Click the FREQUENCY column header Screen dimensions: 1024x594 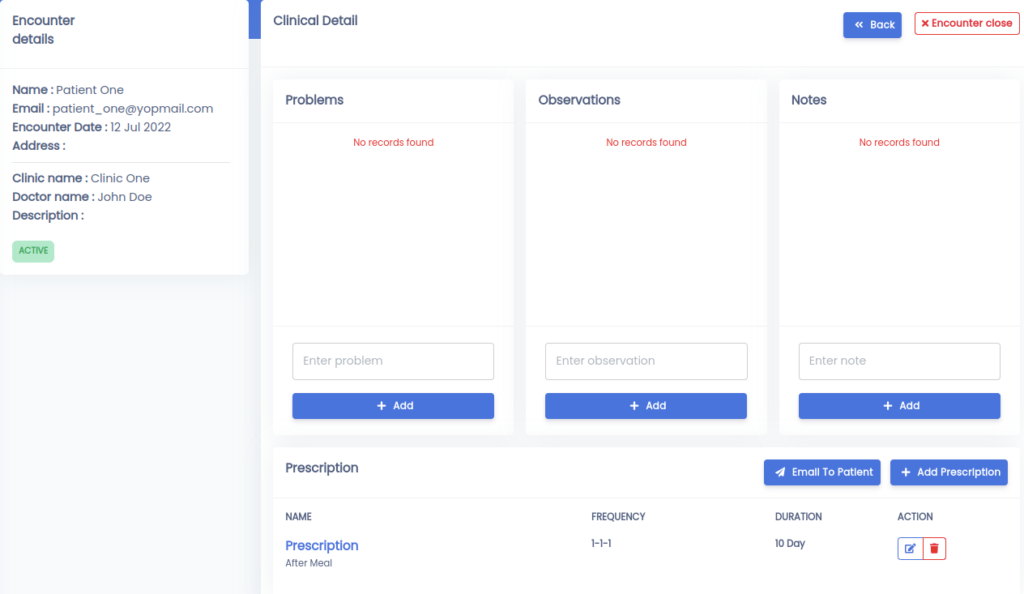point(618,516)
